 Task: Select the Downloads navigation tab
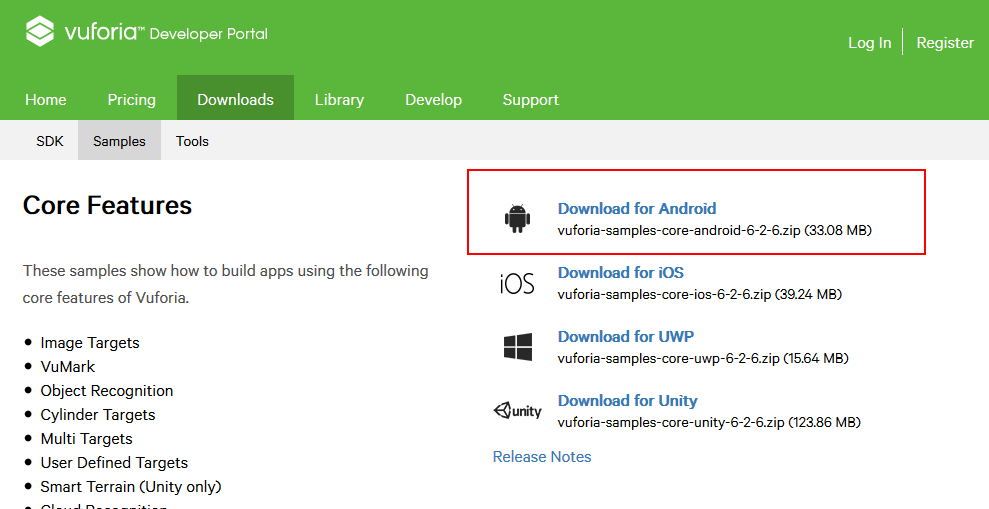[235, 100]
